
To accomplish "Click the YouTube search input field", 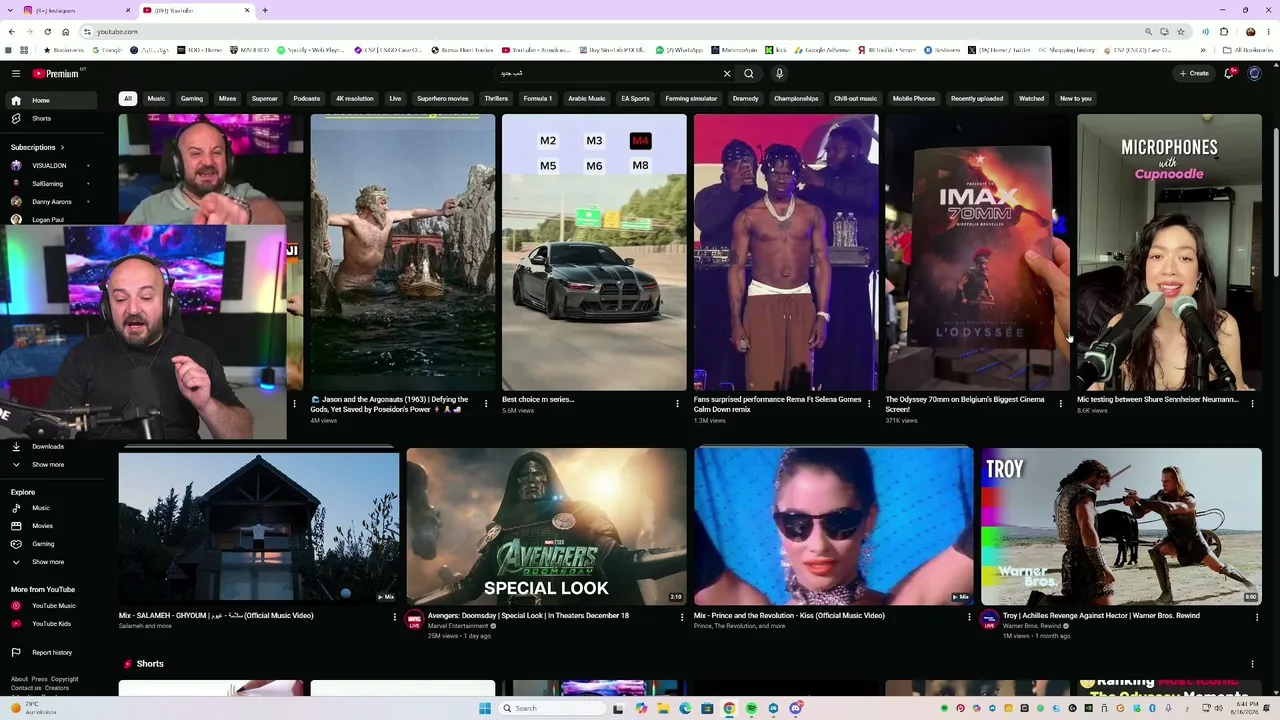I will [x=608, y=73].
